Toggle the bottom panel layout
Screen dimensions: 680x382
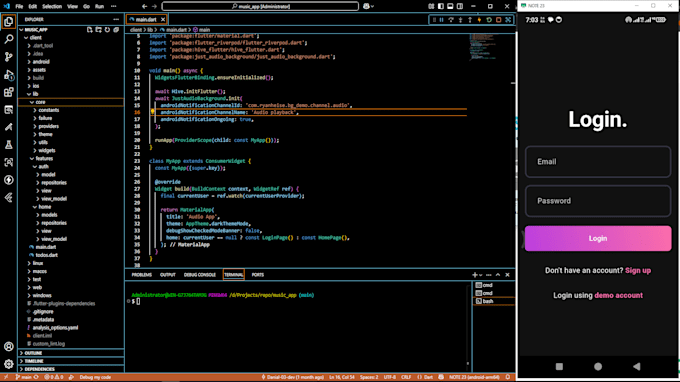click(x=450, y=6)
